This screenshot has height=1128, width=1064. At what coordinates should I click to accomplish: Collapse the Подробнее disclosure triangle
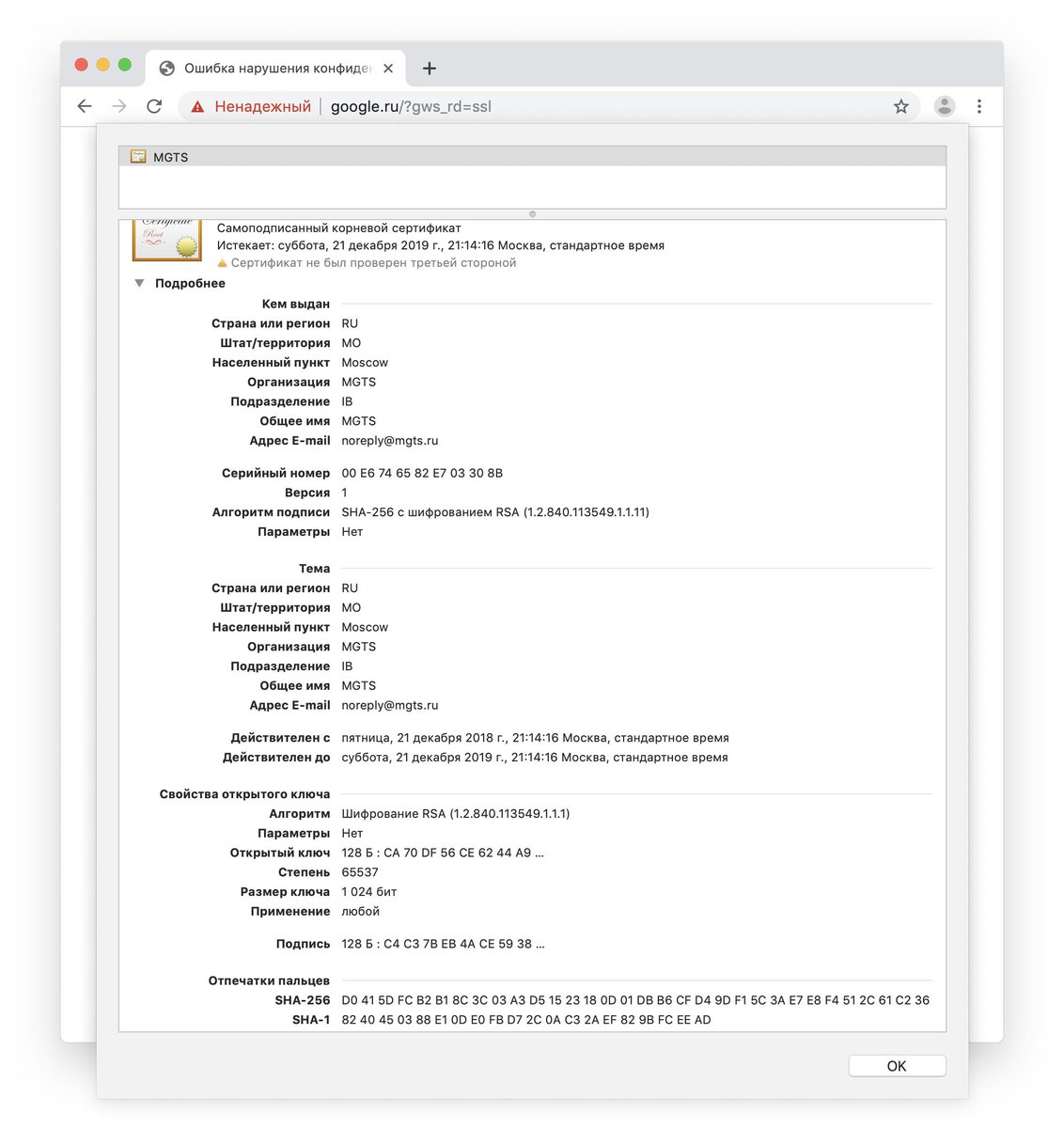(139, 283)
